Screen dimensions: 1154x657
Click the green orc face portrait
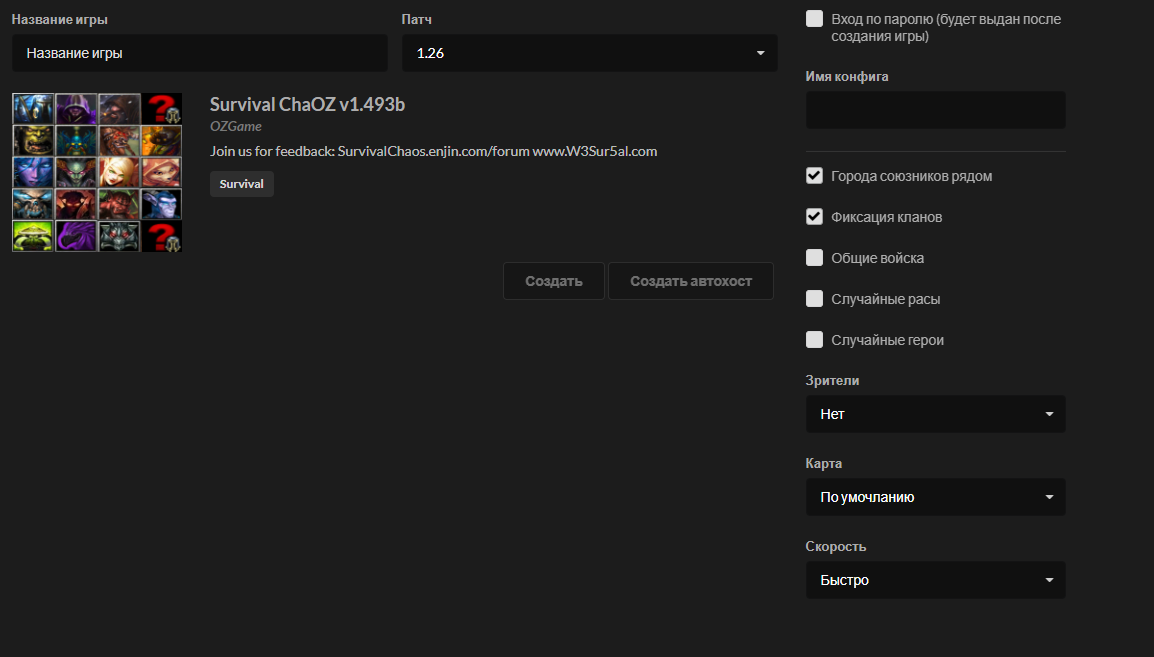pos(33,140)
